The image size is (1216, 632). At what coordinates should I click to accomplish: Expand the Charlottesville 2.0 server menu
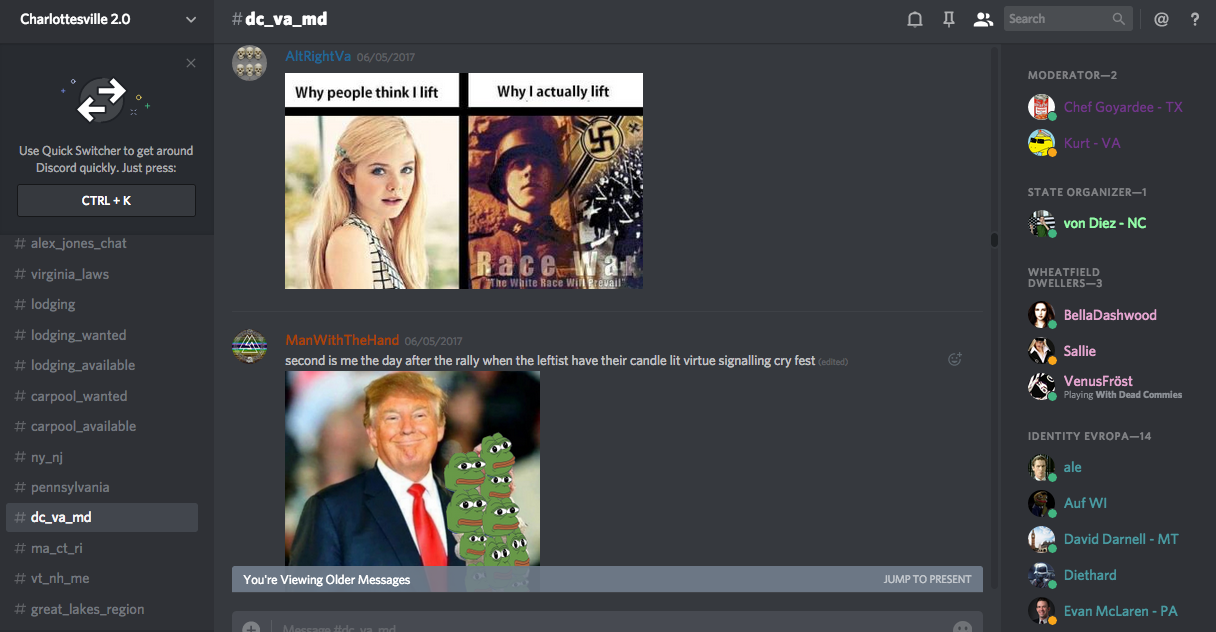coord(191,19)
